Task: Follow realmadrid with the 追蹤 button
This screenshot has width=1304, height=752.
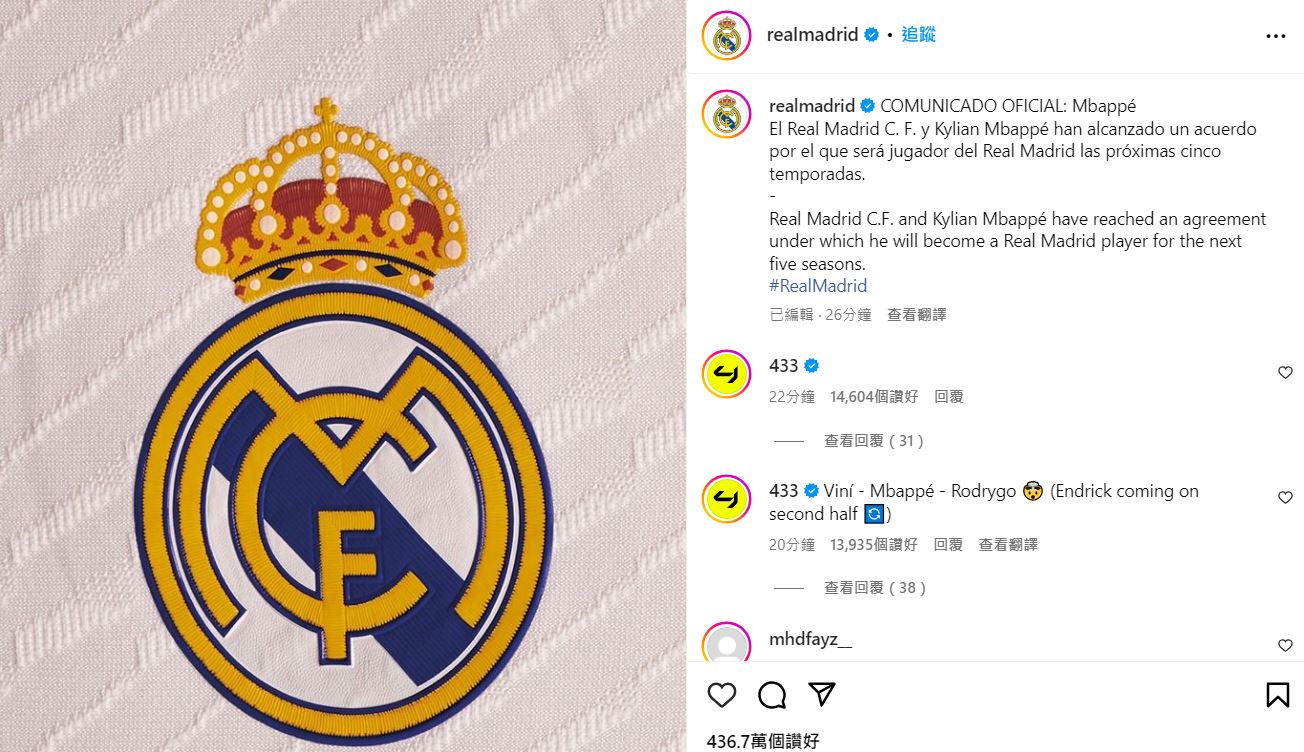Action: tap(918, 34)
